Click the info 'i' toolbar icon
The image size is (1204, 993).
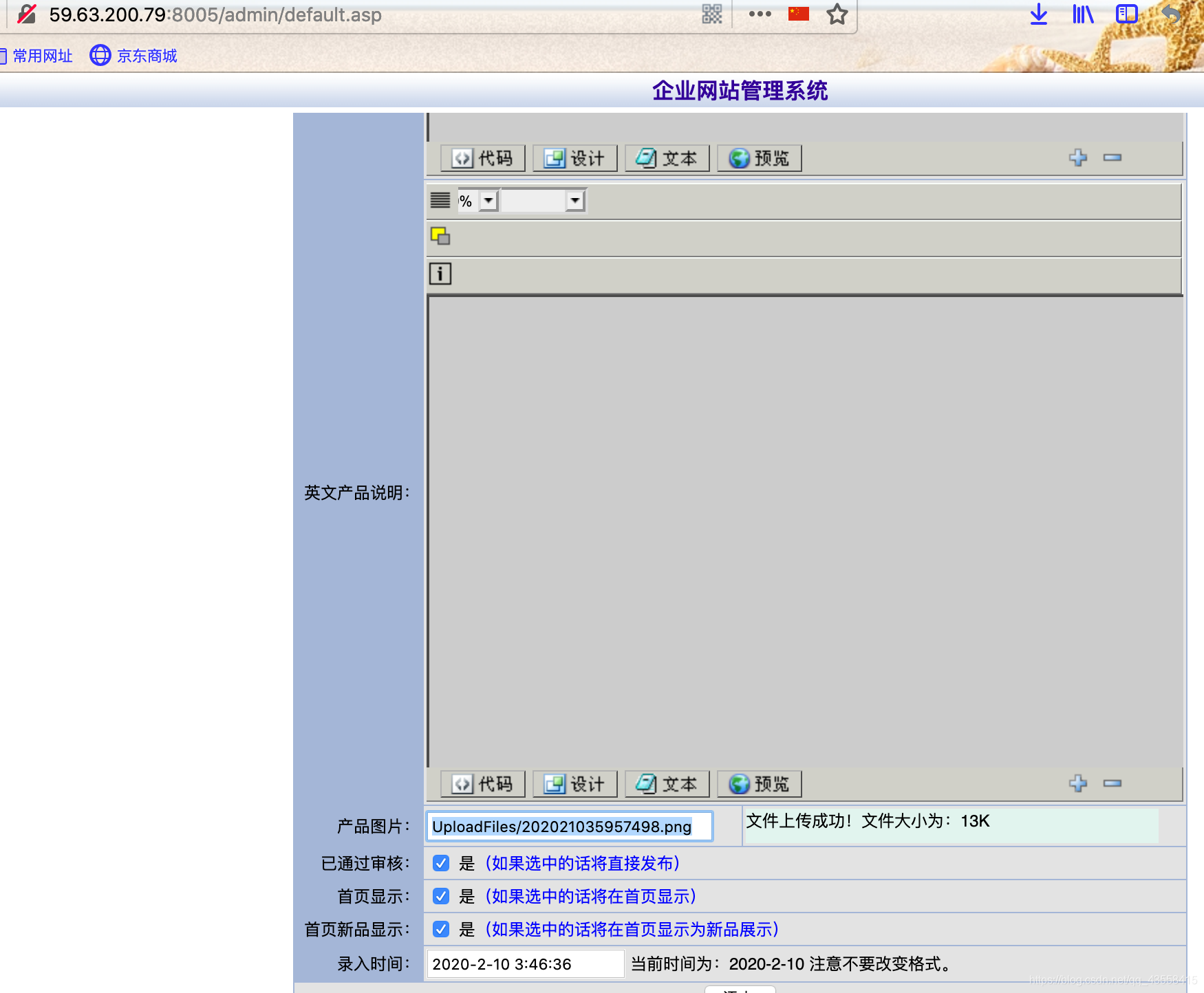(x=440, y=274)
